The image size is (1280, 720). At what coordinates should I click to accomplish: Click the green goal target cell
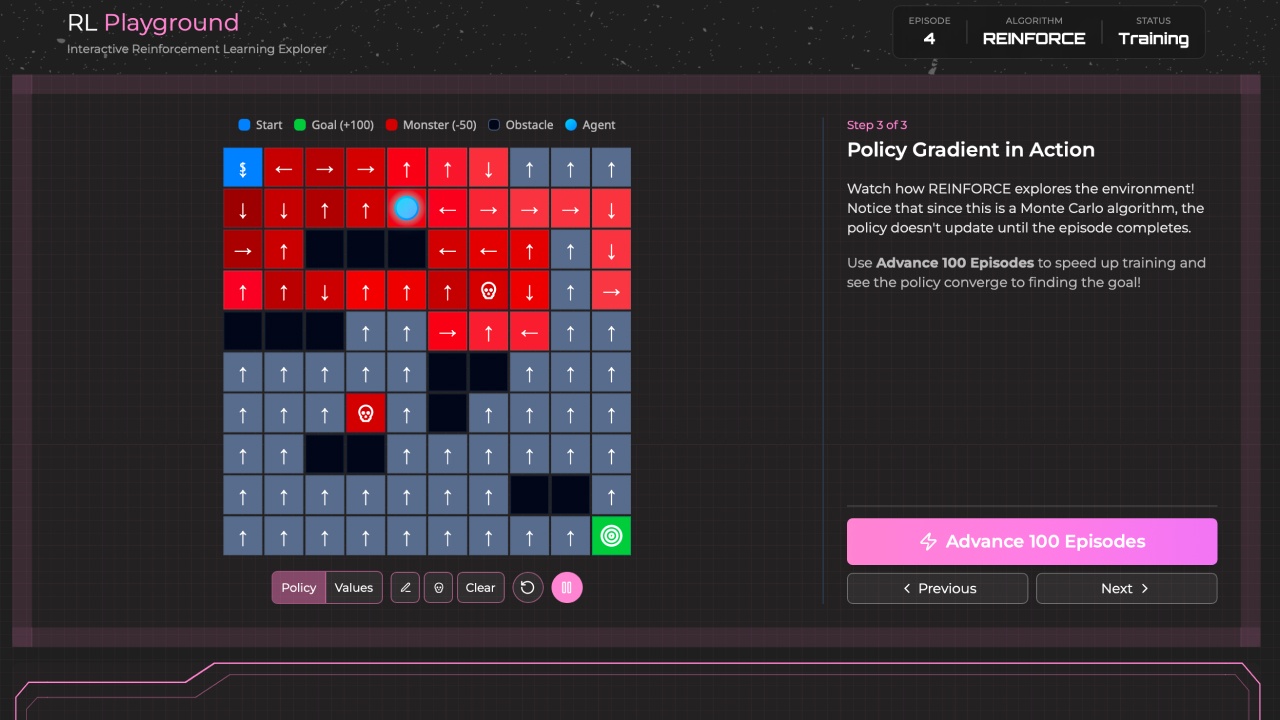[x=611, y=535]
